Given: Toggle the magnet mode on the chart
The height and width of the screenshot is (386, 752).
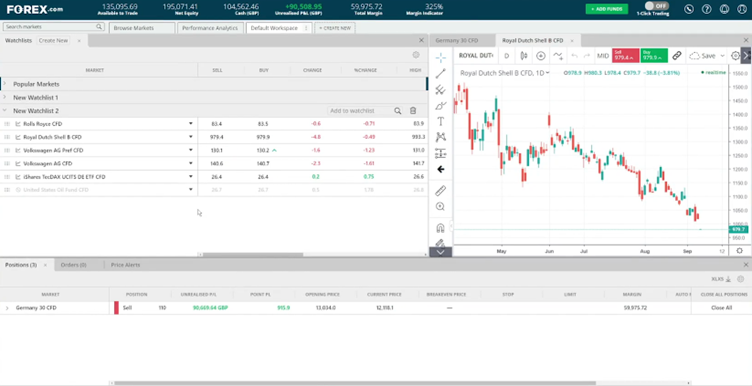Looking at the screenshot, I should (x=440, y=227).
